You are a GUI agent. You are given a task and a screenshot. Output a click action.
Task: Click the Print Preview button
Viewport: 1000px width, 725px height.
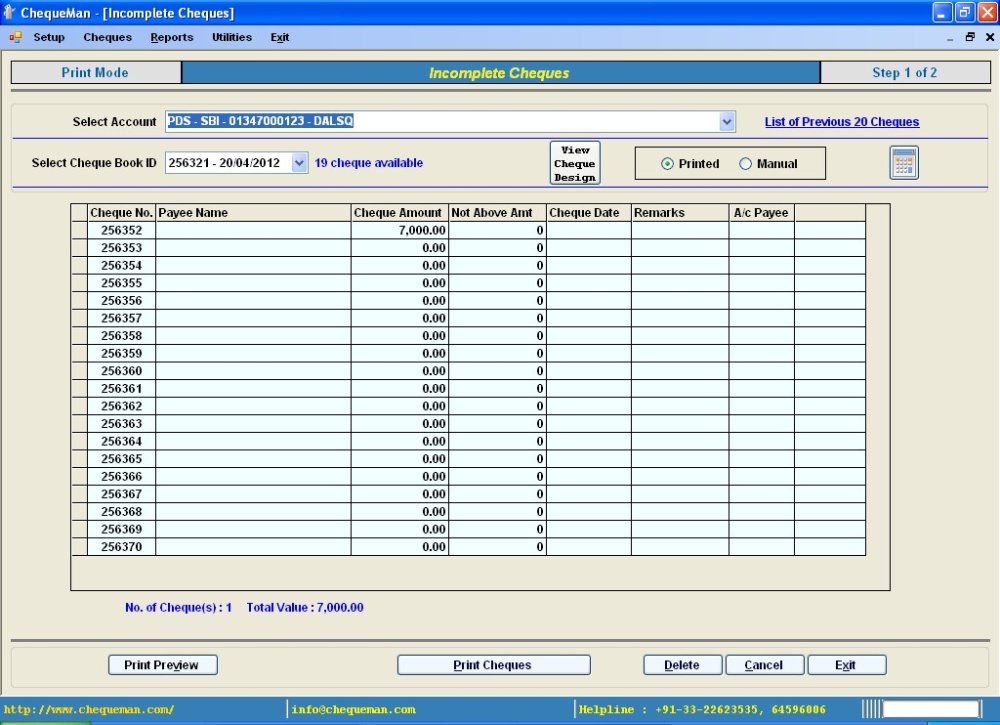162,664
